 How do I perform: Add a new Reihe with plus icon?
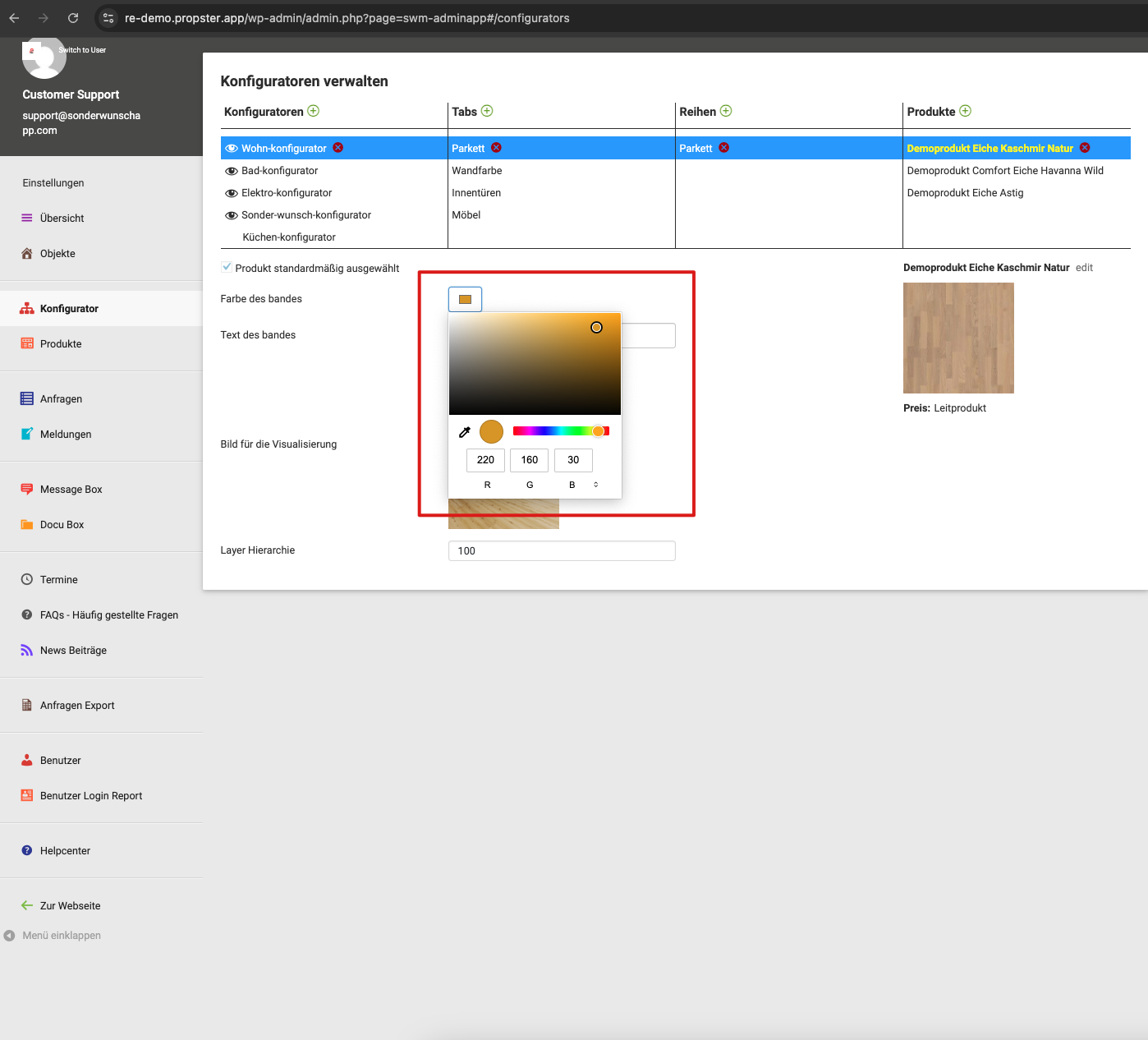(726, 111)
